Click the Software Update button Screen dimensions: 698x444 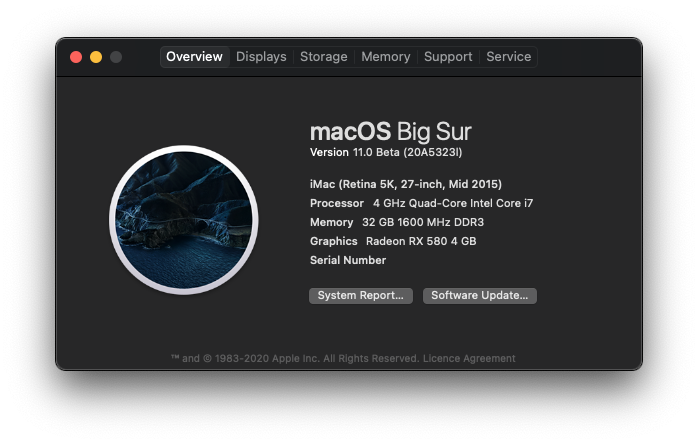pos(480,296)
